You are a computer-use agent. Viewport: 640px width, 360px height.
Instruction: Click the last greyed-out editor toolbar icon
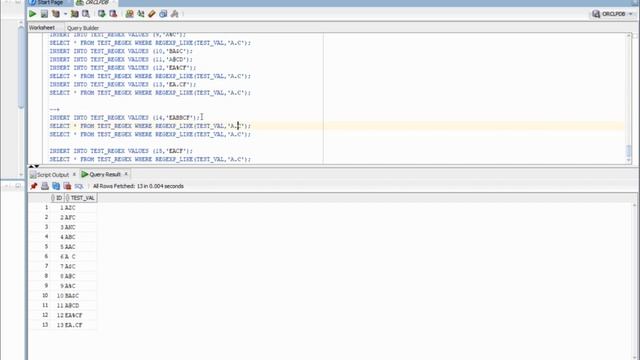[175, 14]
